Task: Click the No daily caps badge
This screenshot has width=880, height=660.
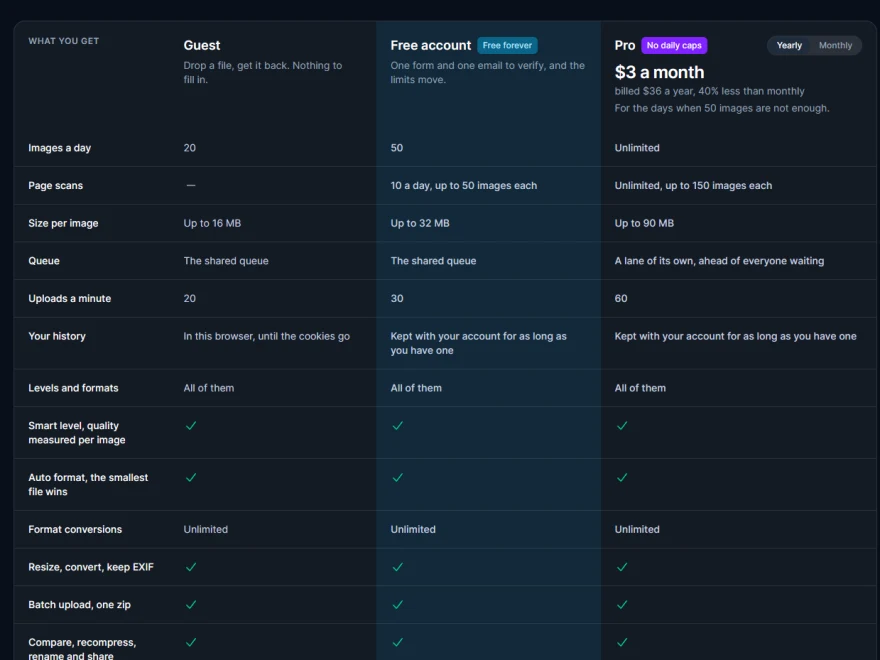Action: (673, 45)
